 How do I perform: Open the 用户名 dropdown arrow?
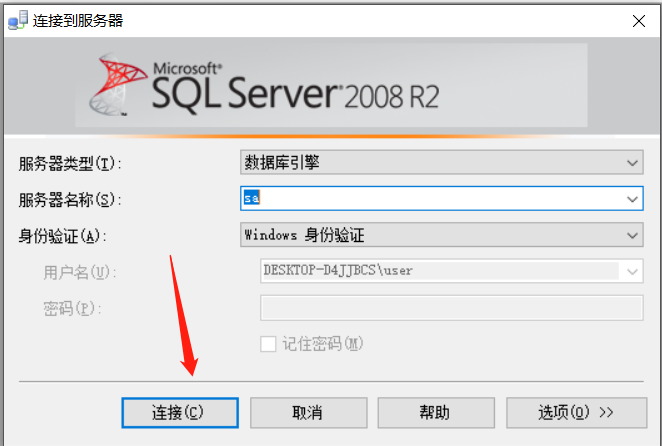(632, 272)
